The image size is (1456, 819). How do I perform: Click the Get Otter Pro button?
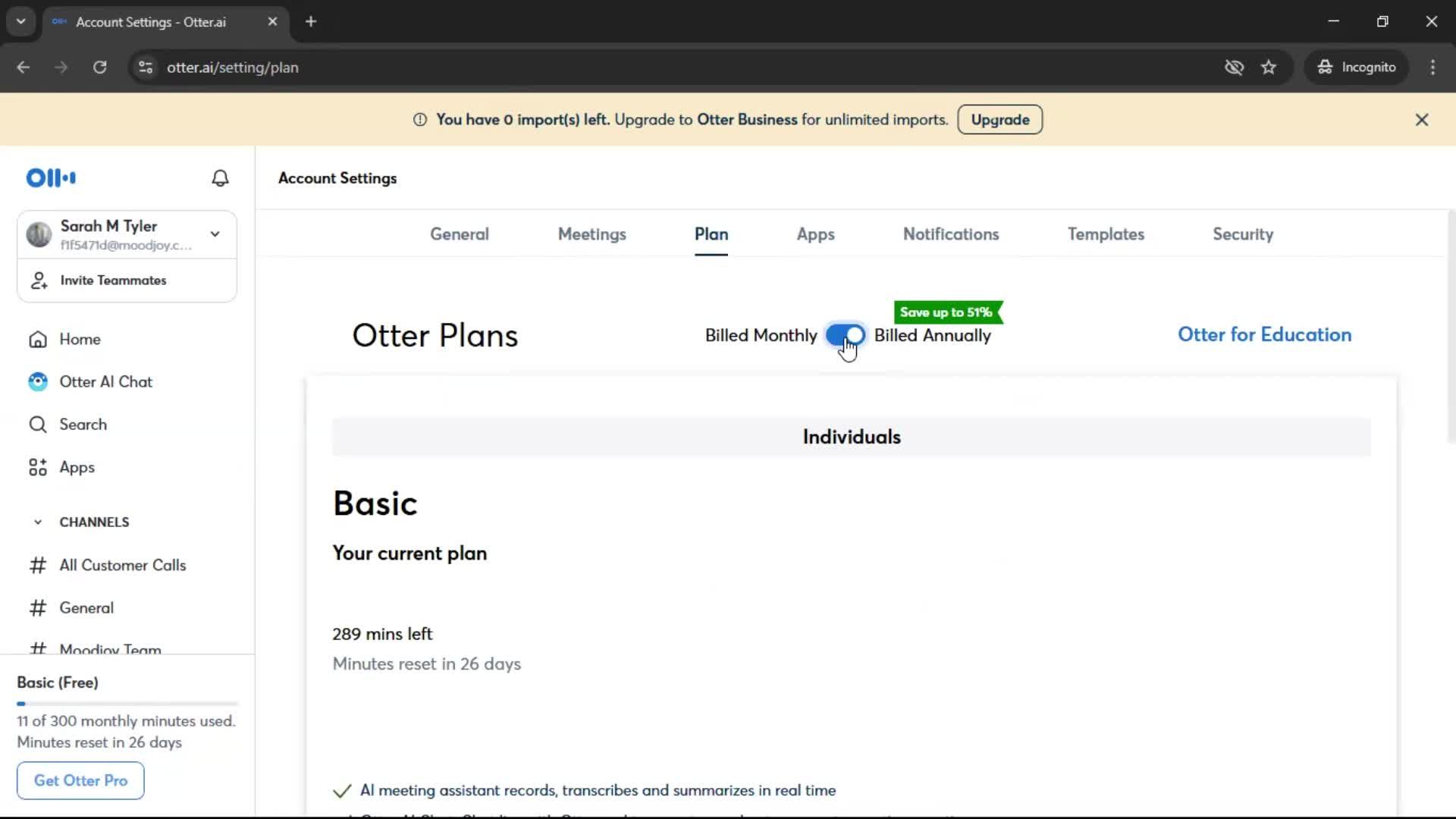pyautogui.click(x=80, y=780)
